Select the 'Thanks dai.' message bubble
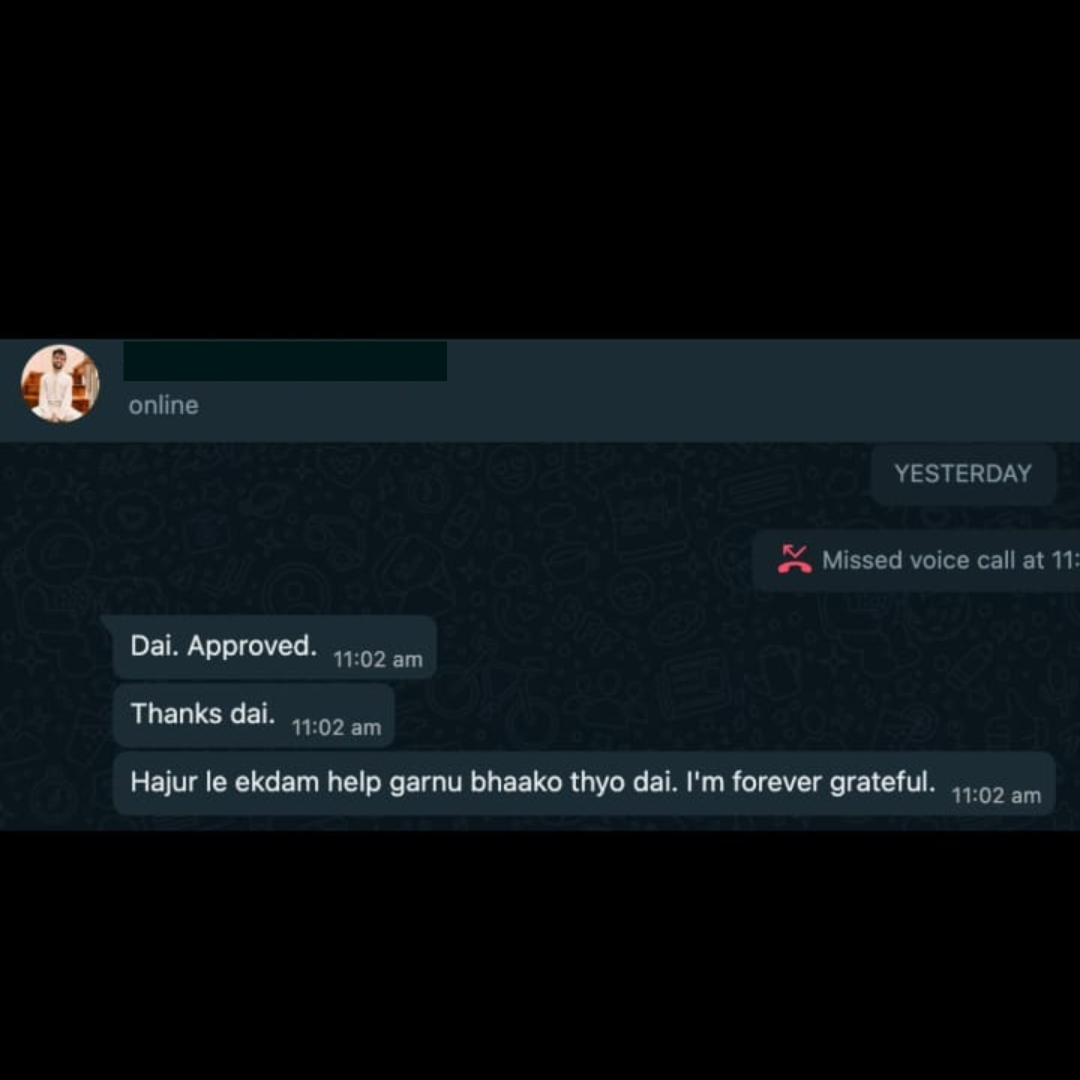This screenshot has width=1080, height=1080. coord(253,715)
